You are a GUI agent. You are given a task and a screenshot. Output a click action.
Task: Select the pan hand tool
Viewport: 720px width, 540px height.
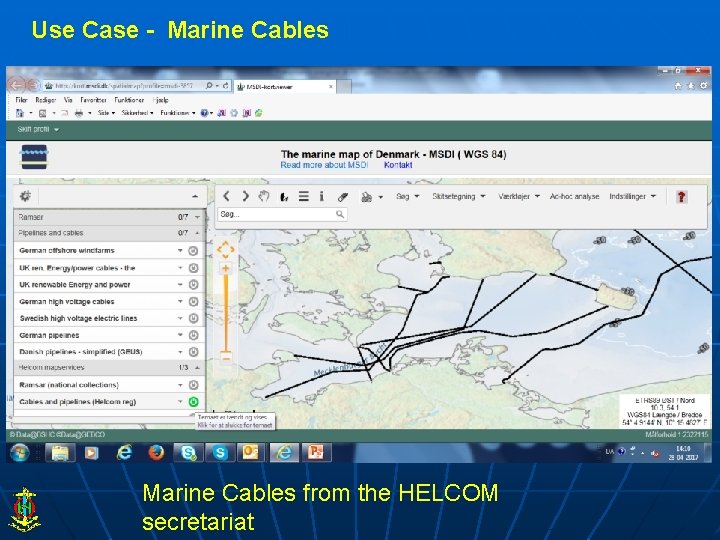(x=264, y=197)
